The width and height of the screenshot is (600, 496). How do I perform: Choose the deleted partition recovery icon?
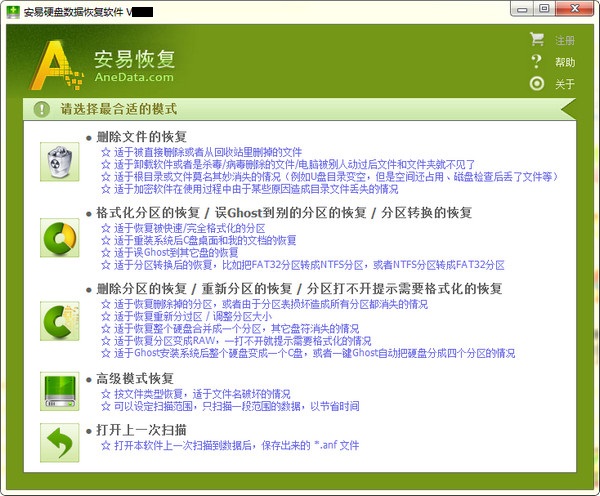click(59, 321)
